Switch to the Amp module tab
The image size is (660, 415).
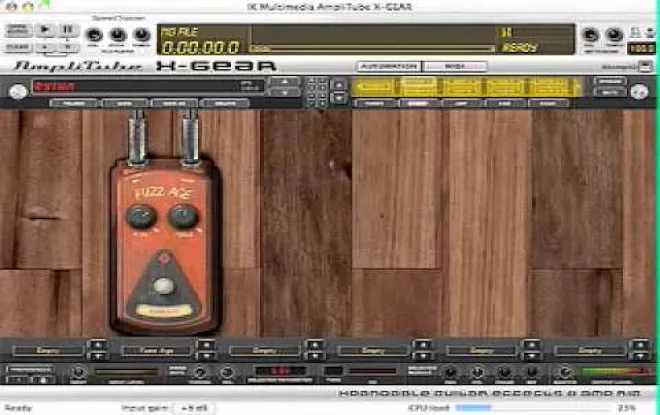point(461,103)
